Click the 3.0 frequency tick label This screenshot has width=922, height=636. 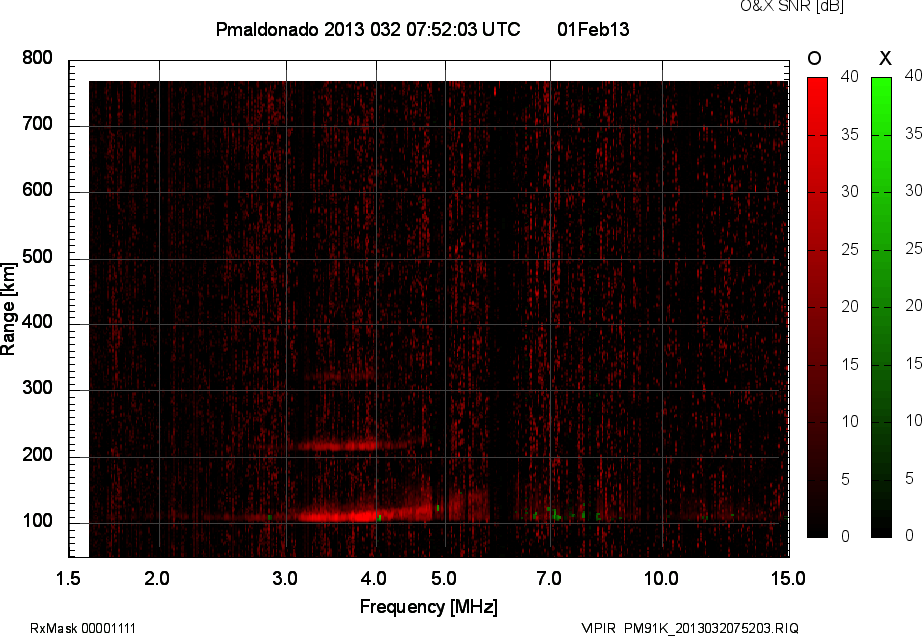[285, 579]
